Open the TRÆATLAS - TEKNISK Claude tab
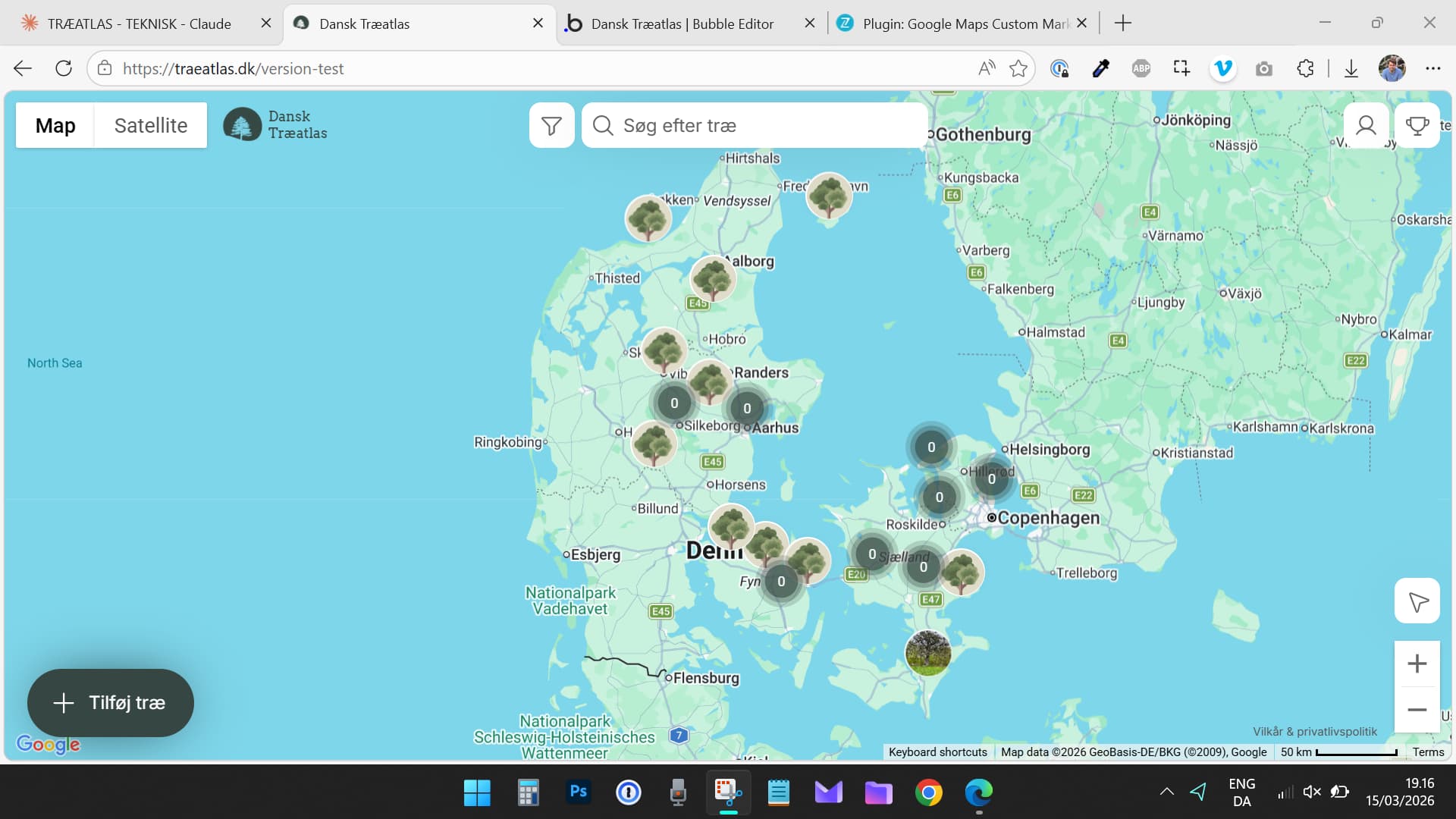1456x819 pixels. click(x=139, y=24)
